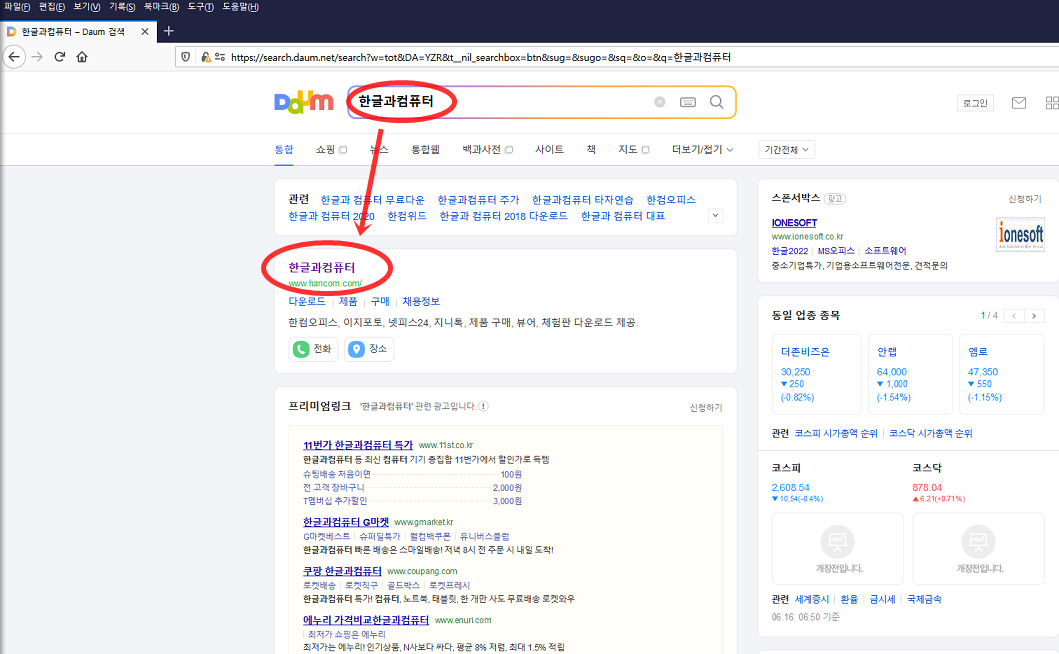The width and height of the screenshot is (1059, 654).
Task: Click the 2,608.54 코스피 index value
Action: tap(790, 488)
